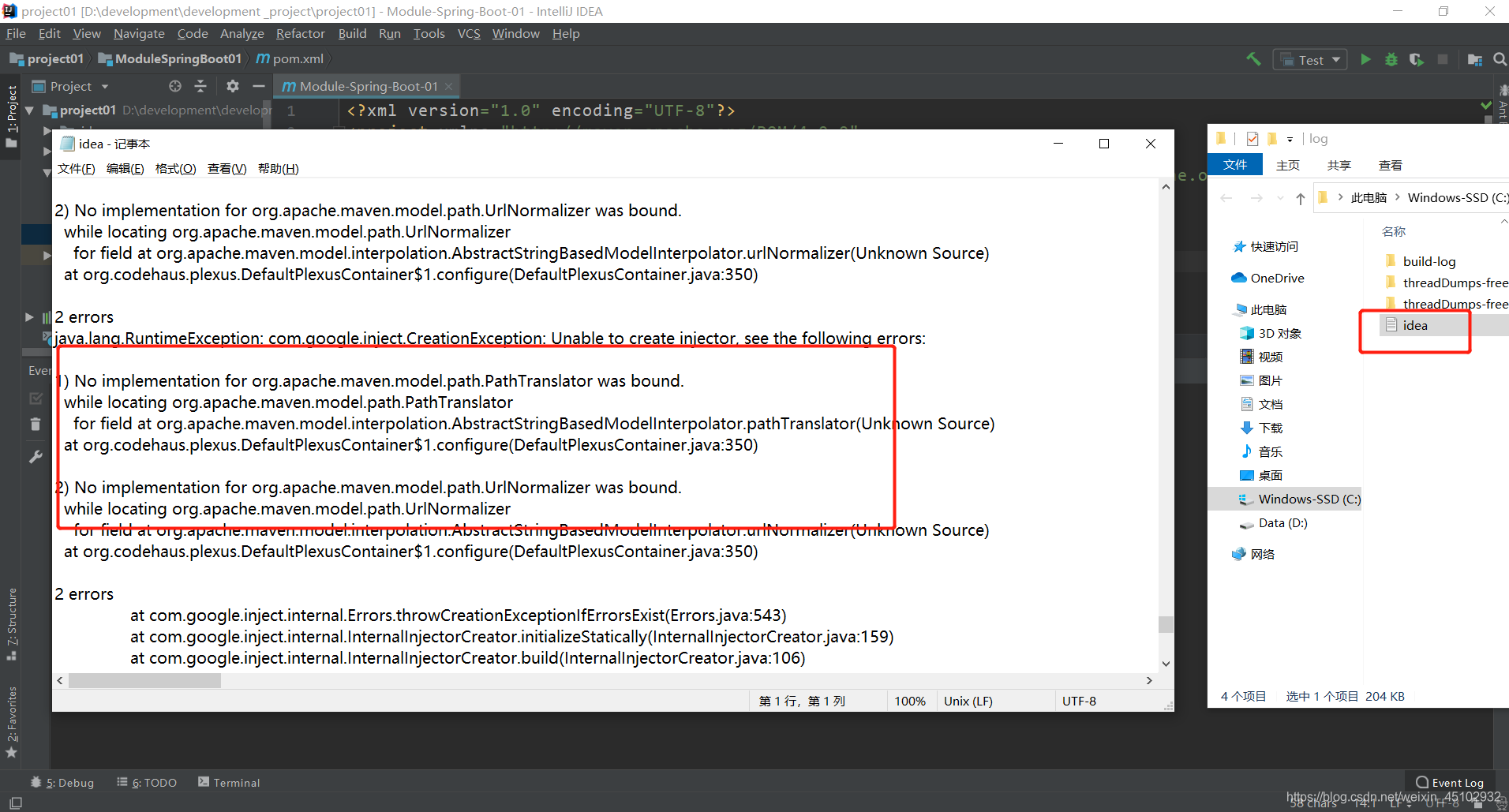Viewport: 1509px width, 812px height.
Task: Start debugging with the green bug icon
Action: coord(1391,59)
